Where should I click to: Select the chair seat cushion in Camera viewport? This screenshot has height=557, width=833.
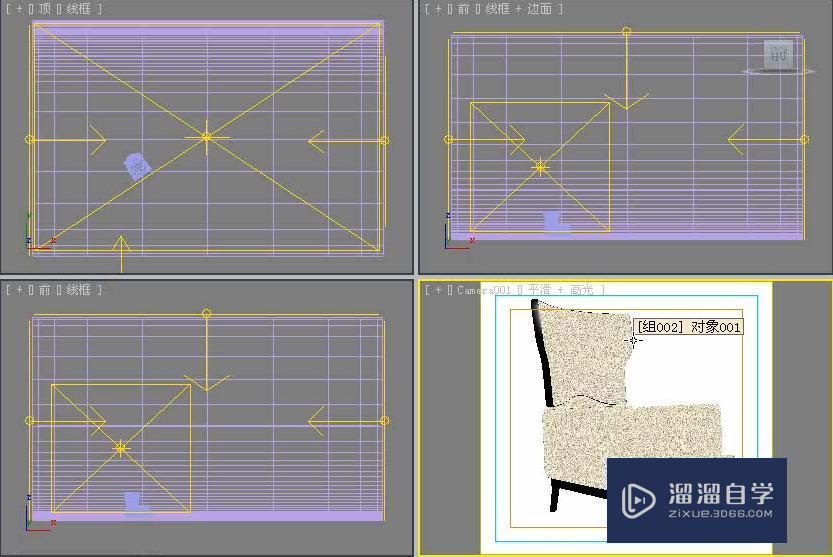point(632,436)
